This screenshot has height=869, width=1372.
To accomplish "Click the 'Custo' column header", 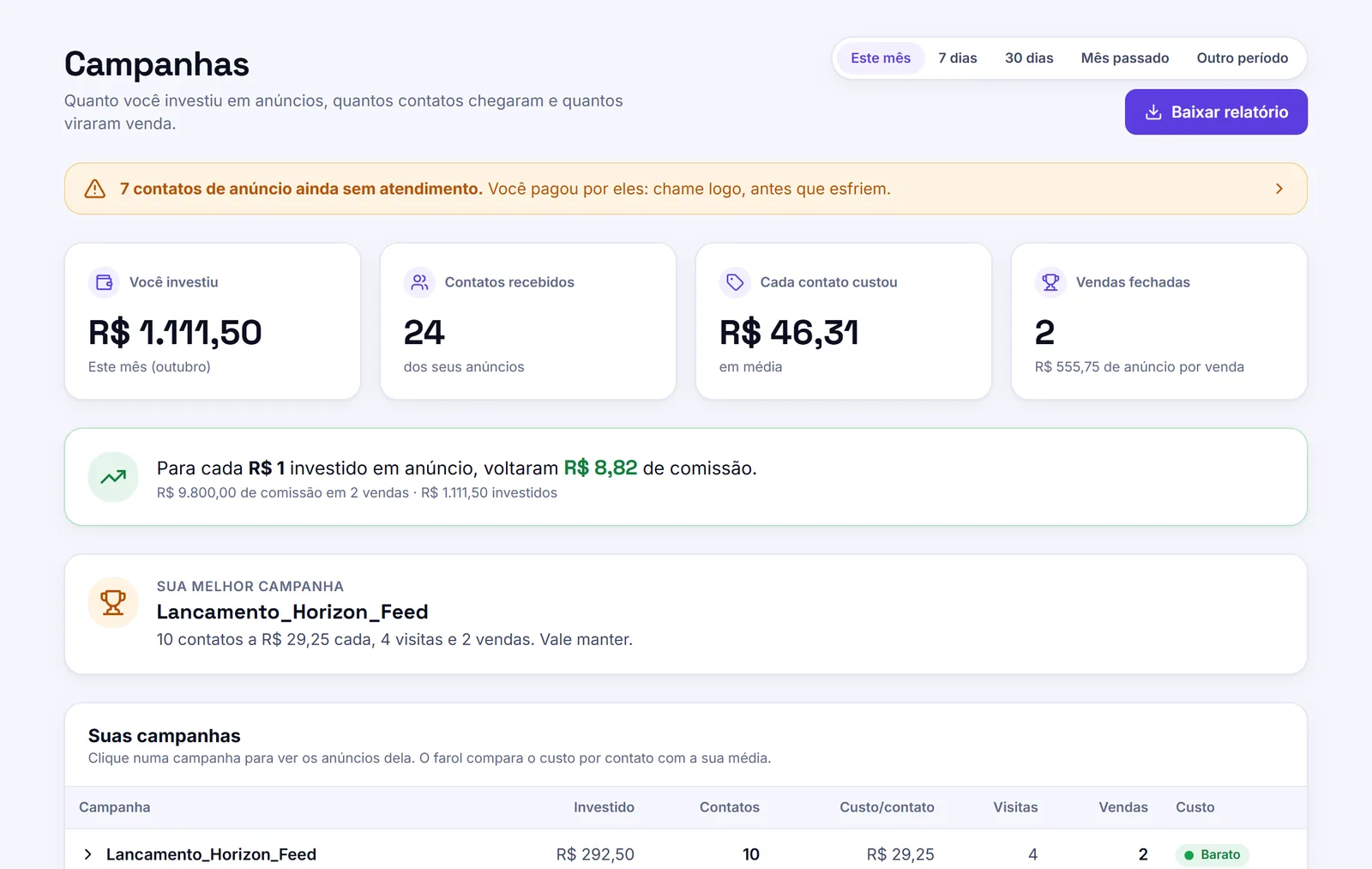I will click(1195, 807).
